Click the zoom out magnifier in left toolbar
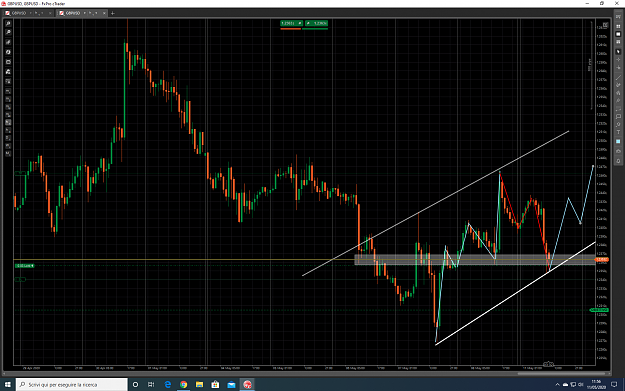 [x=8, y=32]
